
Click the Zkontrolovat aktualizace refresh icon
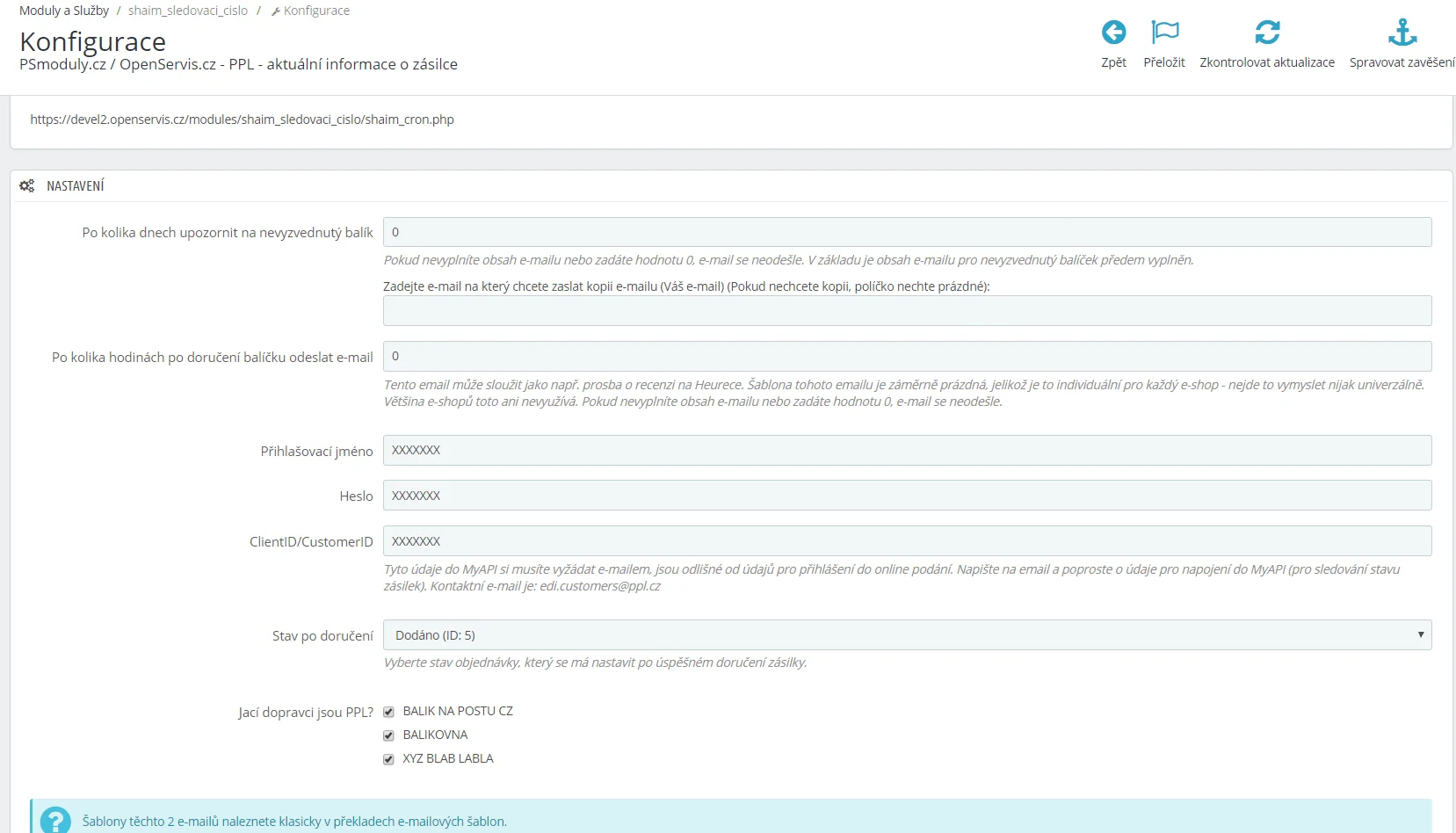[1266, 33]
